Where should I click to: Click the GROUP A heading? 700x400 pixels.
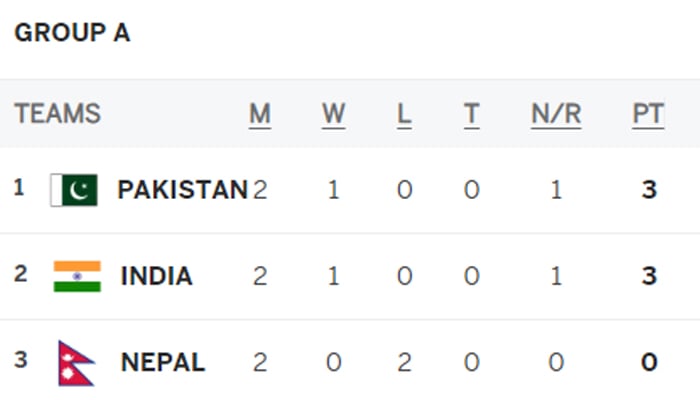click(x=72, y=33)
